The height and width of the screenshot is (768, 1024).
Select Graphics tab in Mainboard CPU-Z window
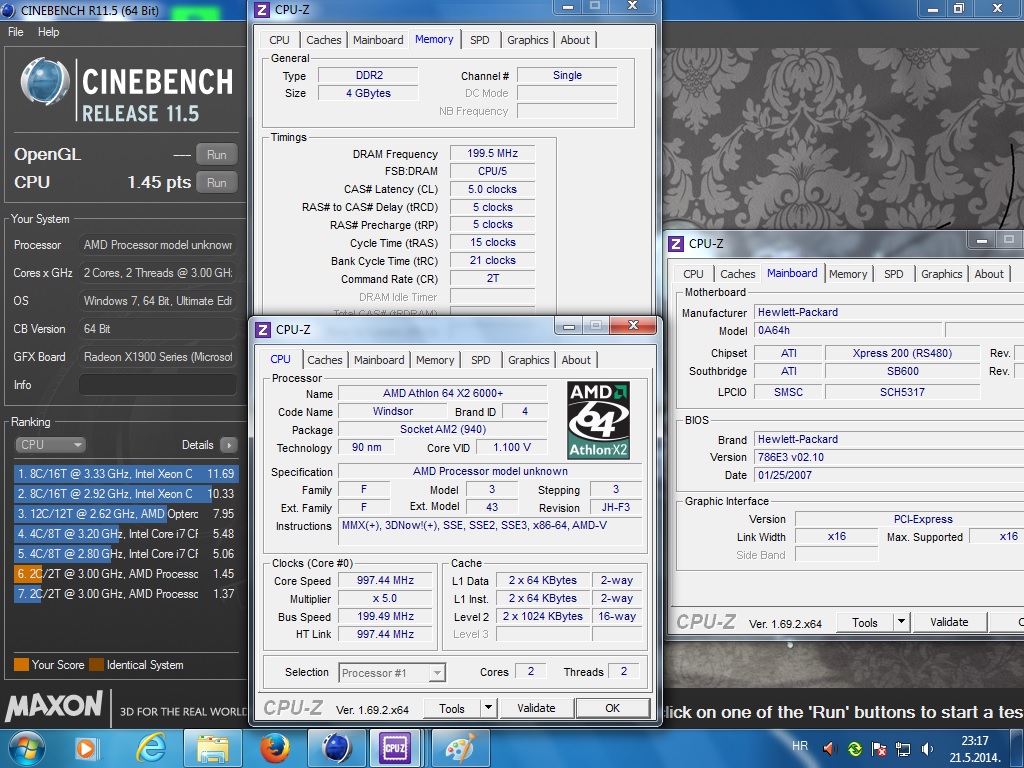pos(942,274)
